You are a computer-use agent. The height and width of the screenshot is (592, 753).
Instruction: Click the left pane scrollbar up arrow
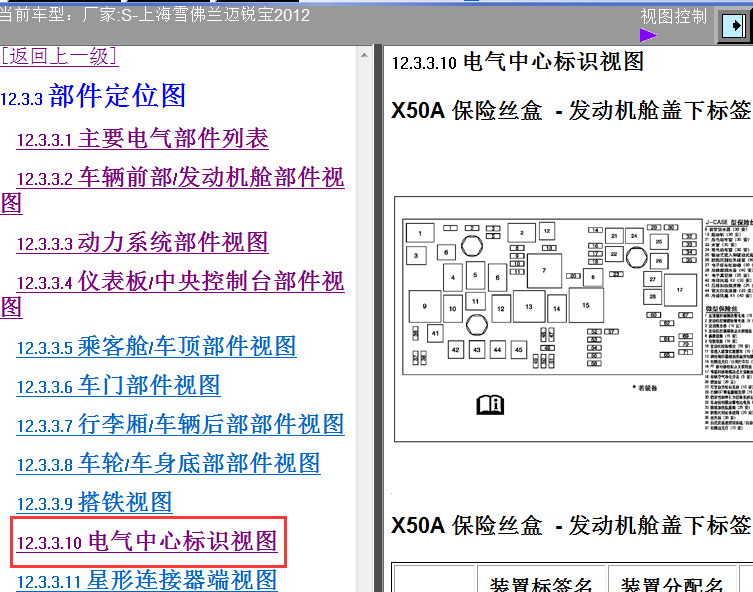click(364, 55)
